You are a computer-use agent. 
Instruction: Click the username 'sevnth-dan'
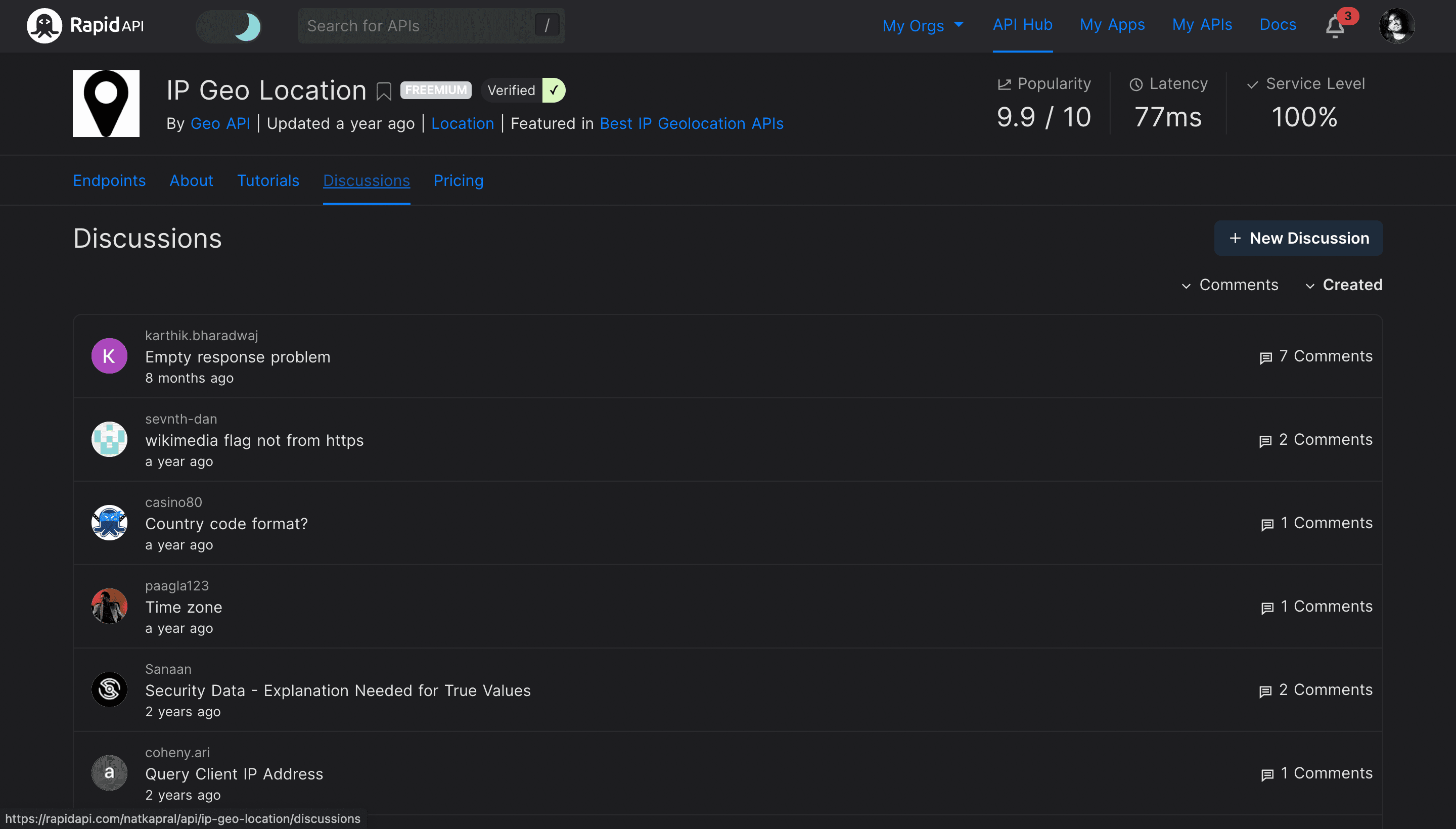181,419
